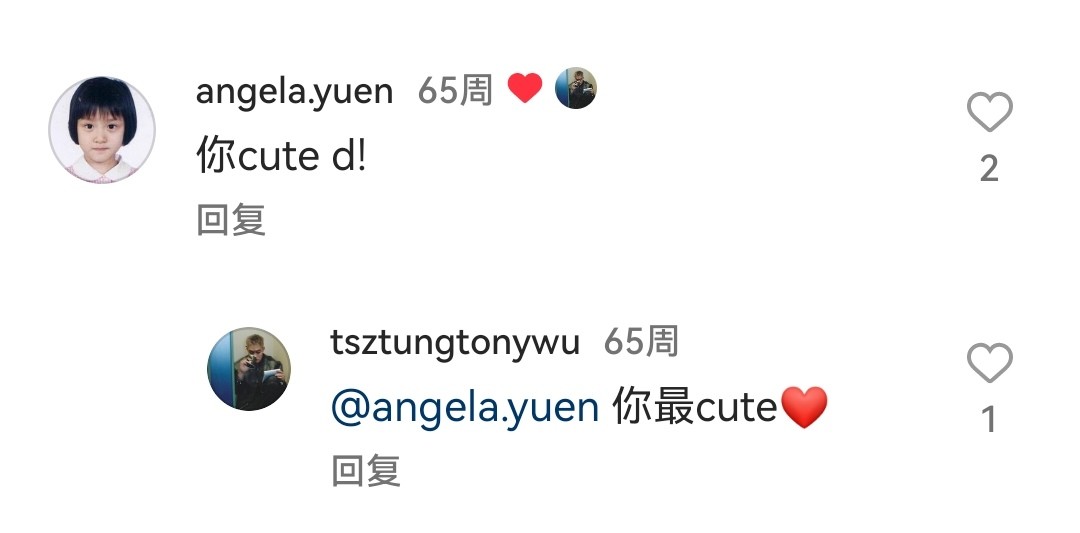Tap the red creator-liked heart badge
The image size is (1080, 533).
525,88
